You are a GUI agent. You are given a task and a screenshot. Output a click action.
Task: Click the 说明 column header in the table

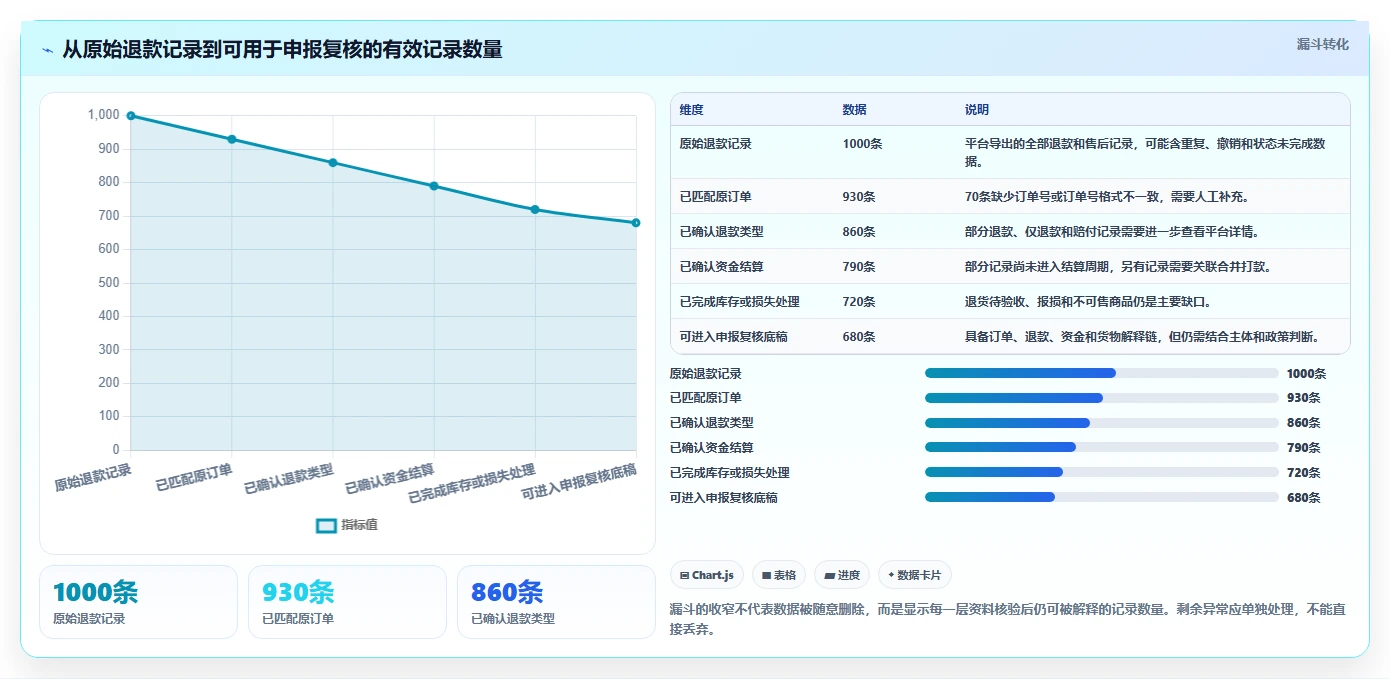pyautogui.click(x=977, y=110)
